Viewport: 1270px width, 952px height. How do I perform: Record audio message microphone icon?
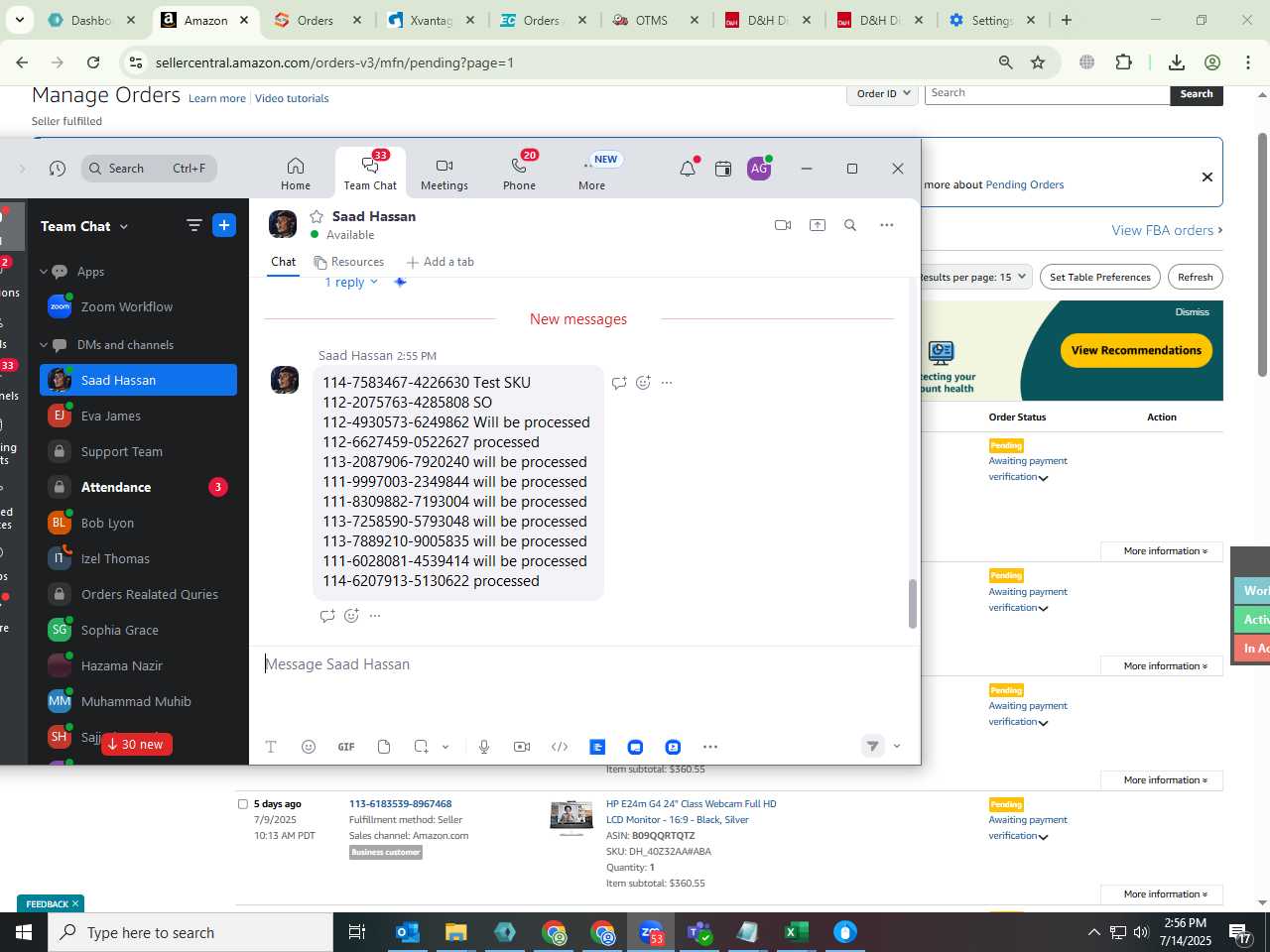point(484,747)
